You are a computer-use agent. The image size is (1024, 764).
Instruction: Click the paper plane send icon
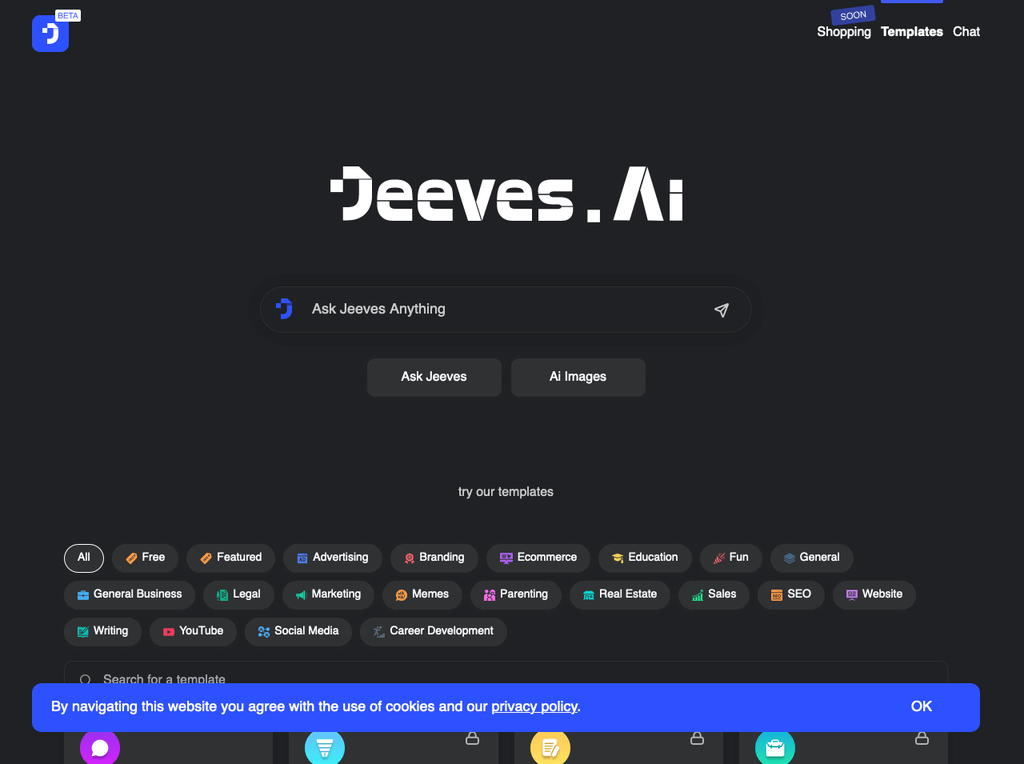[721, 310]
